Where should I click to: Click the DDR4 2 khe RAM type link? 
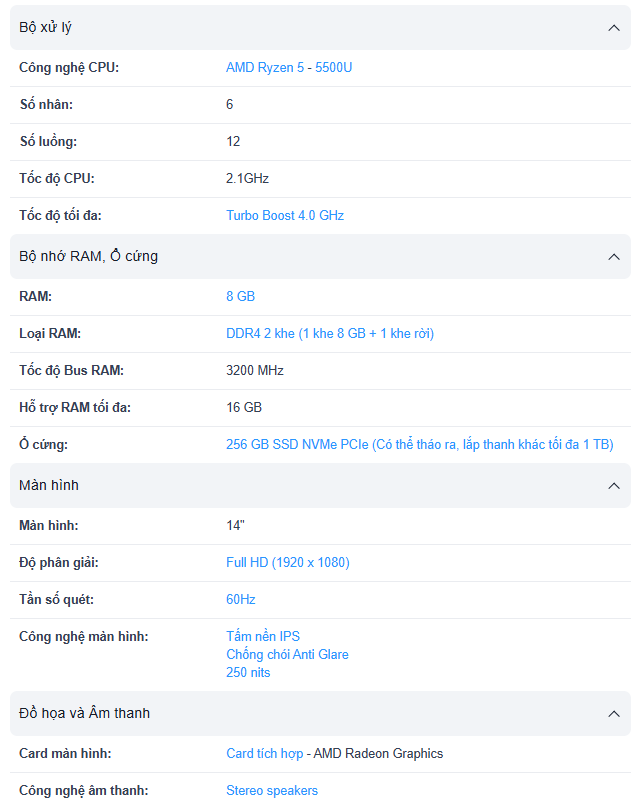(330, 334)
